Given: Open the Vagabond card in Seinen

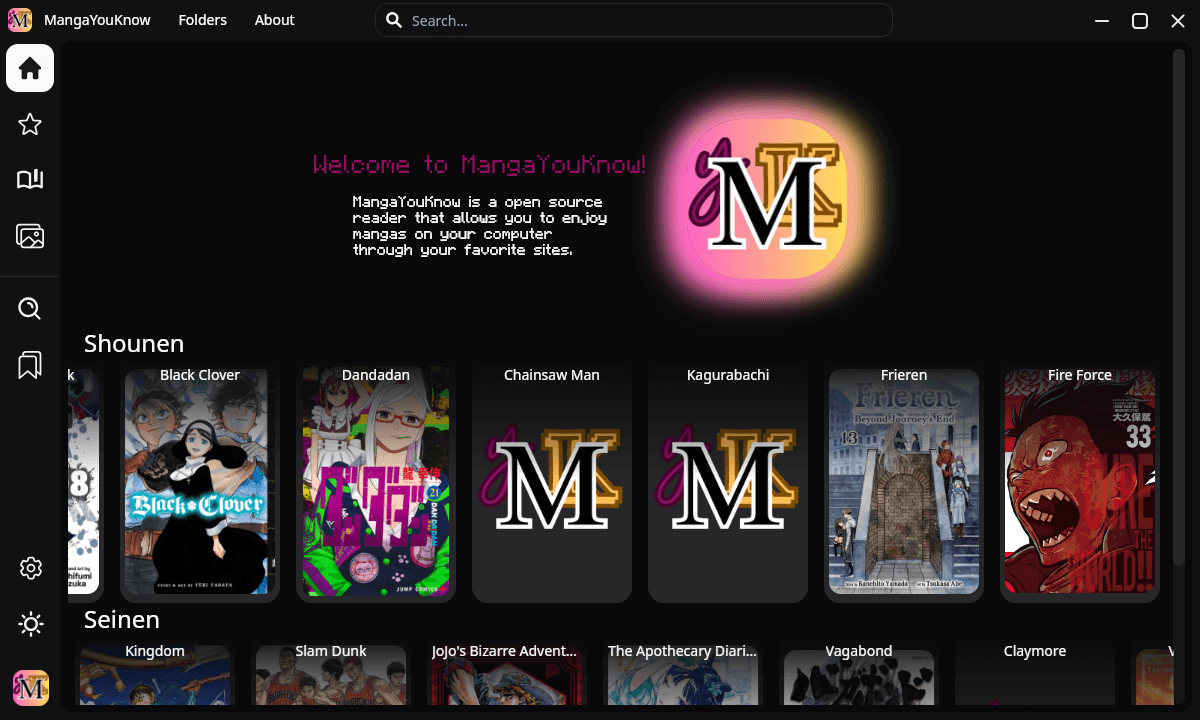Looking at the screenshot, I should point(859,675).
